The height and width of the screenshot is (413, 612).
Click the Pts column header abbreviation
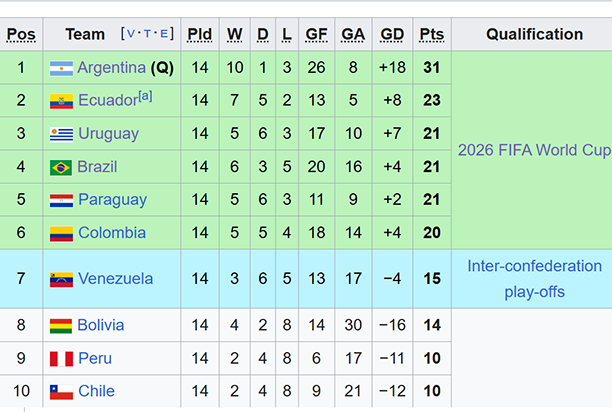point(432,34)
